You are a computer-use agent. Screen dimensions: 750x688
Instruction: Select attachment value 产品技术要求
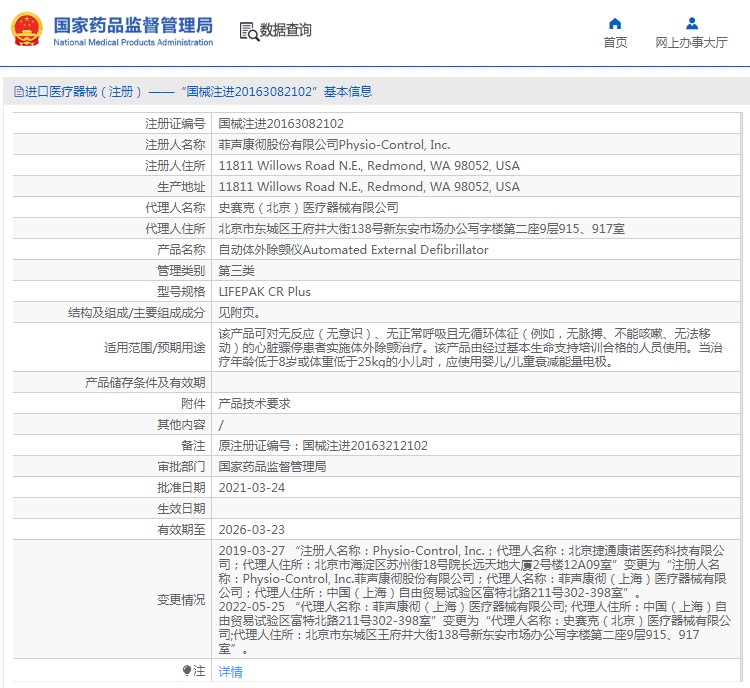[x=254, y=404]
